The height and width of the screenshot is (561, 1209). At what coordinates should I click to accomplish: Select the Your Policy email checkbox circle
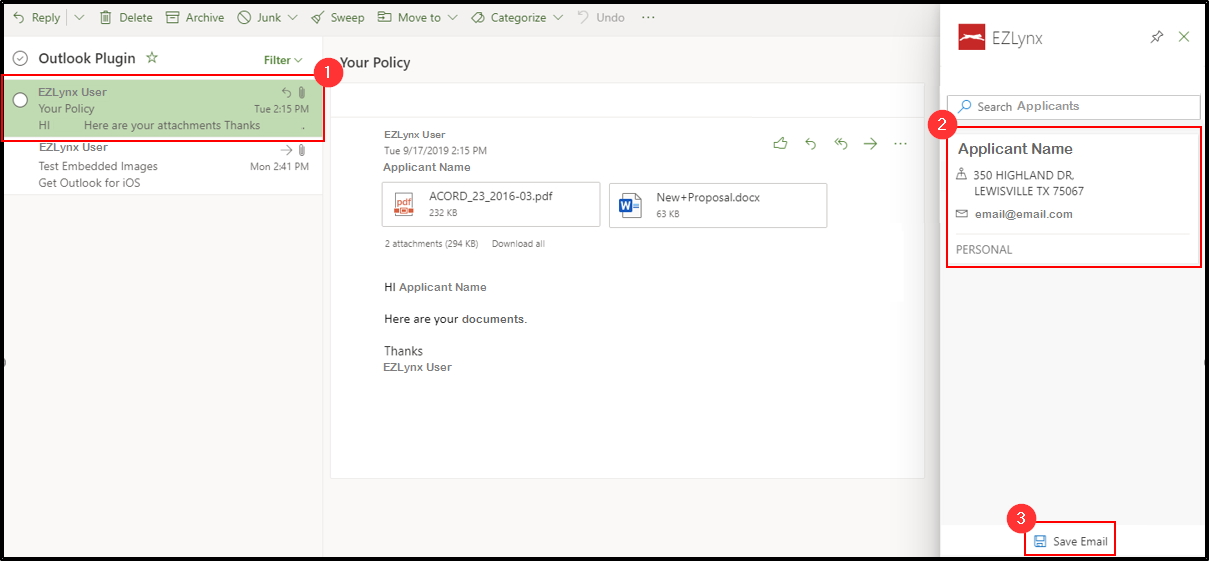point(20,100)
